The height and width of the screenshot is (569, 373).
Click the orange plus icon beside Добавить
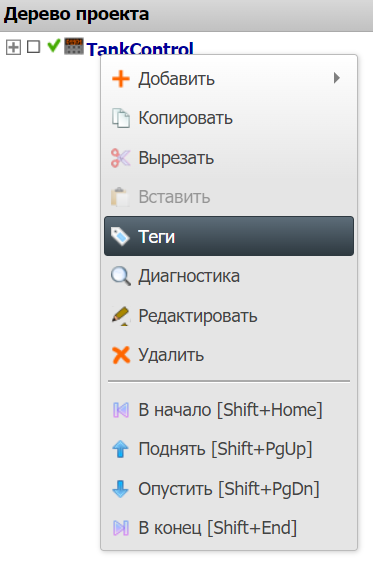coord(121,79)
